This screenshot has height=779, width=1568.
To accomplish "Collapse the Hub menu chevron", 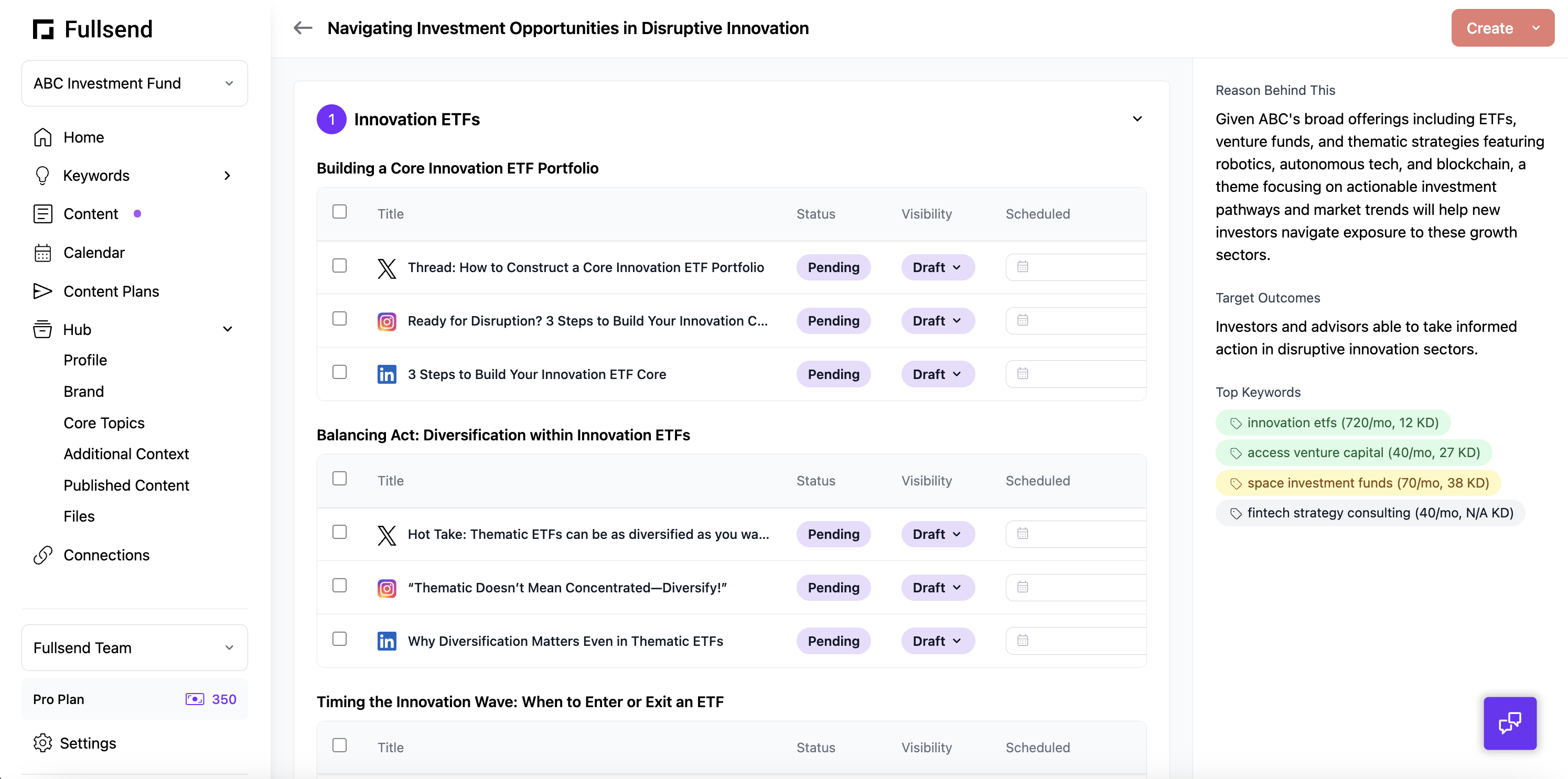I will (228, 329).
